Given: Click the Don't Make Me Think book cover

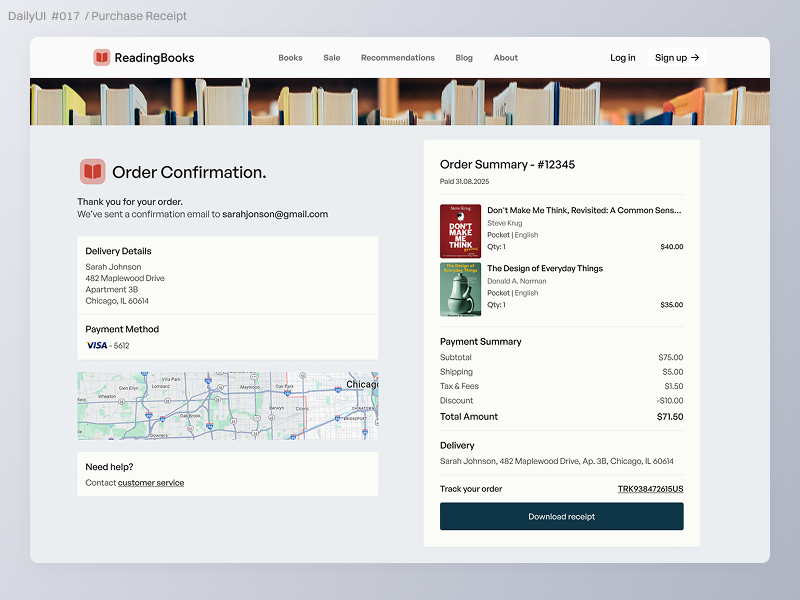Looking at the screenshot, I should (460, 232).
